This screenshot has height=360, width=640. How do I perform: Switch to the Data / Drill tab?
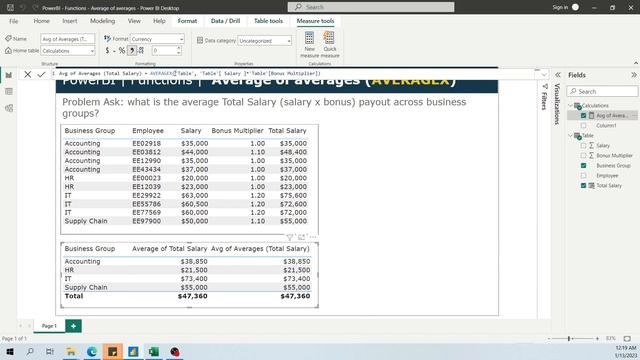point(225,21)
